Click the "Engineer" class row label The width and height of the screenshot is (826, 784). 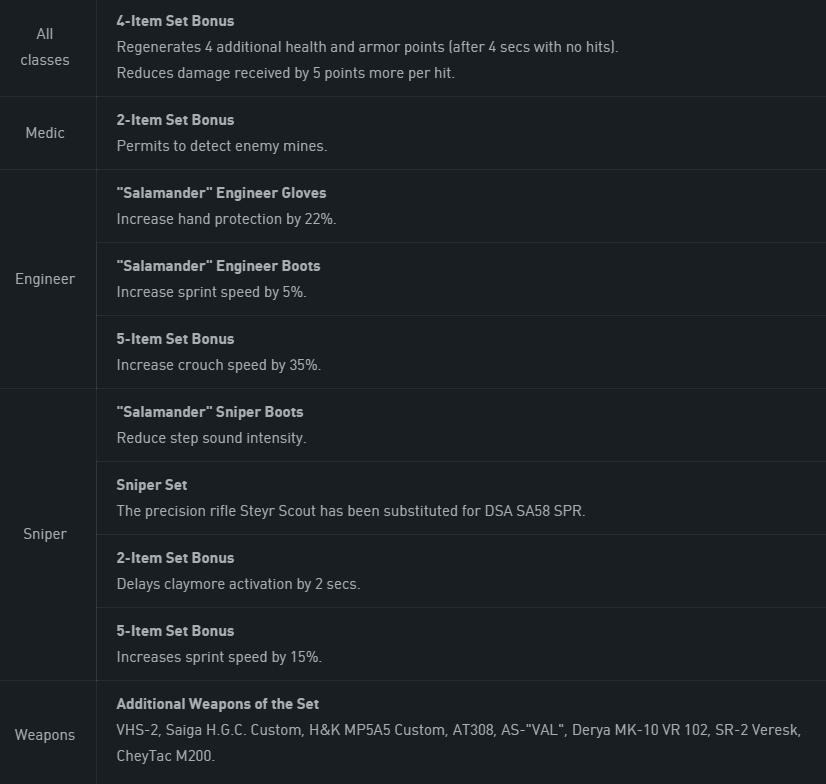(45, 279)
